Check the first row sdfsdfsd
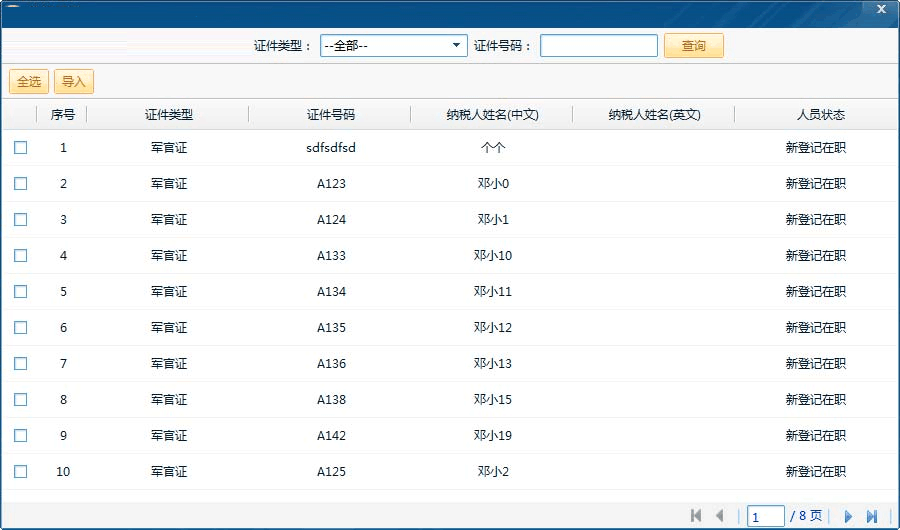This screenshot has height=530, width=900. pos(21,148)
